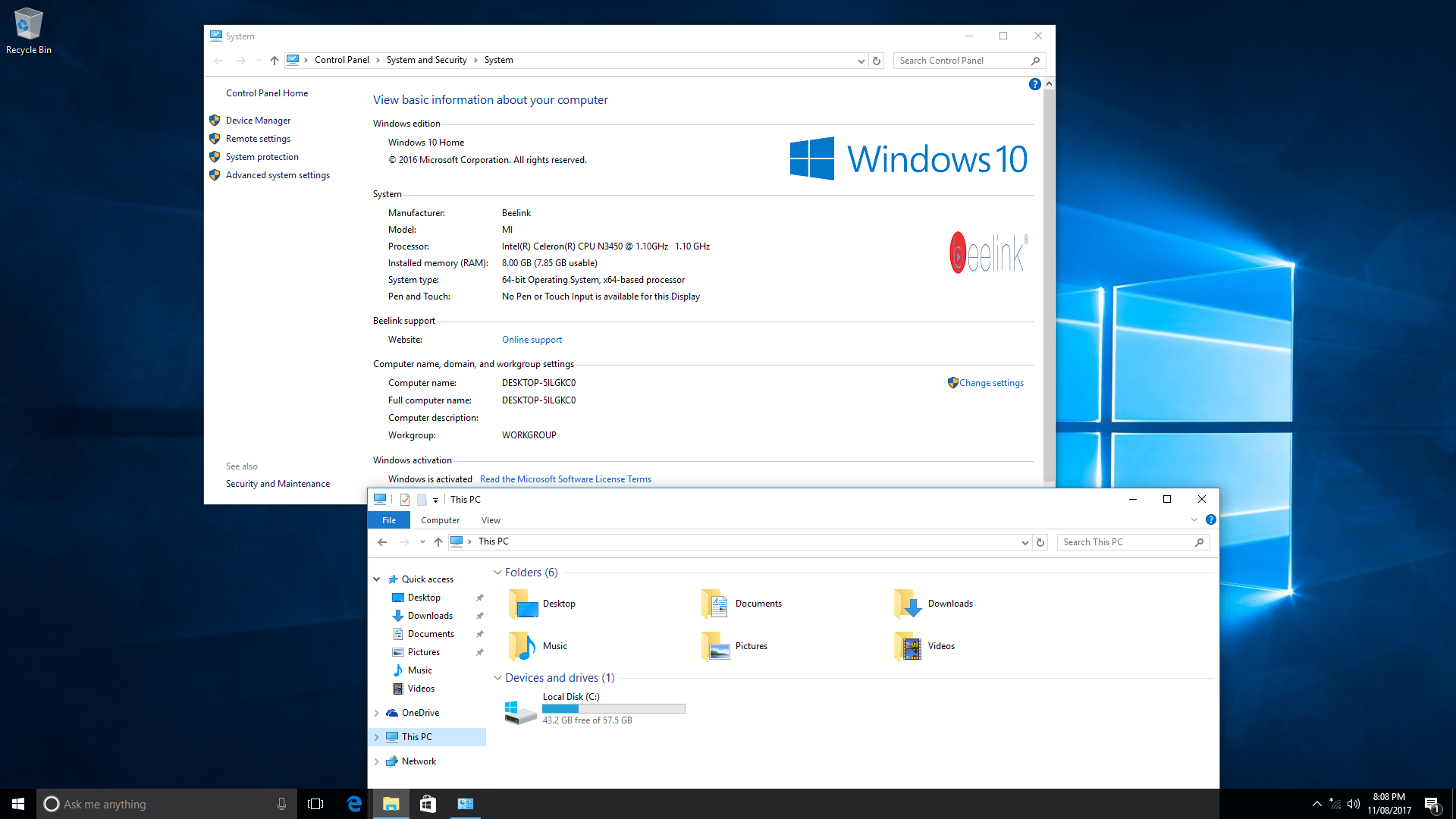Open Remote settings link

point(258,139)
